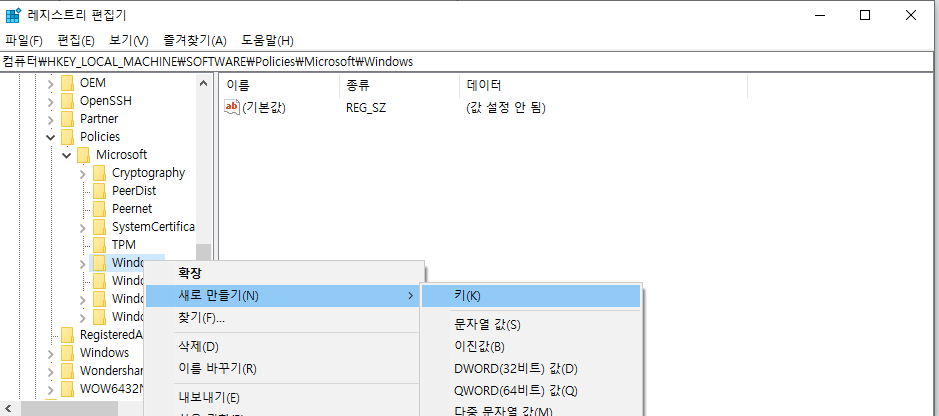
Task: Select the WOW6432Node folder icon
Action: point(68,388)
